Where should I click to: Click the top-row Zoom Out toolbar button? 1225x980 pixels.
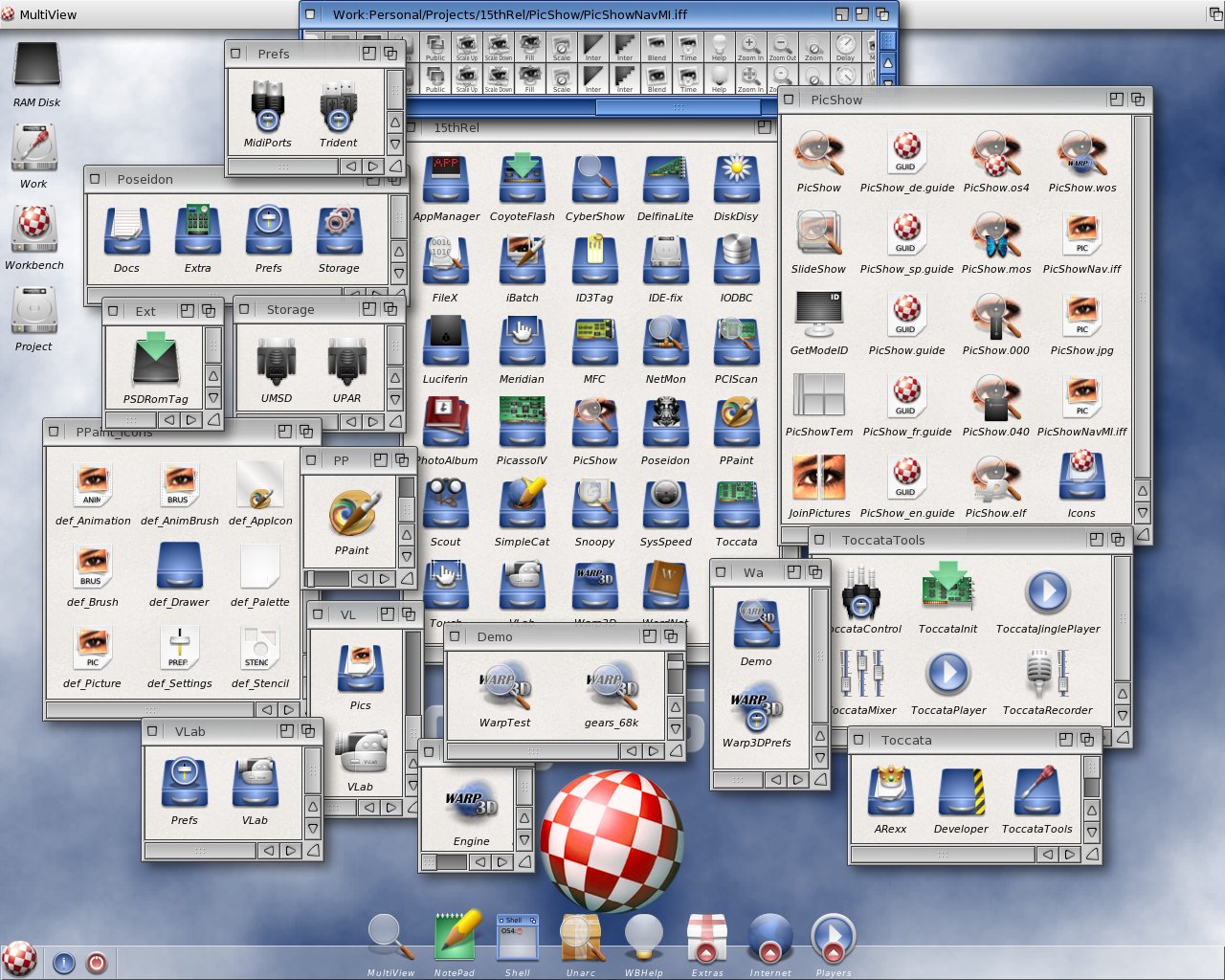coord(783,46)
